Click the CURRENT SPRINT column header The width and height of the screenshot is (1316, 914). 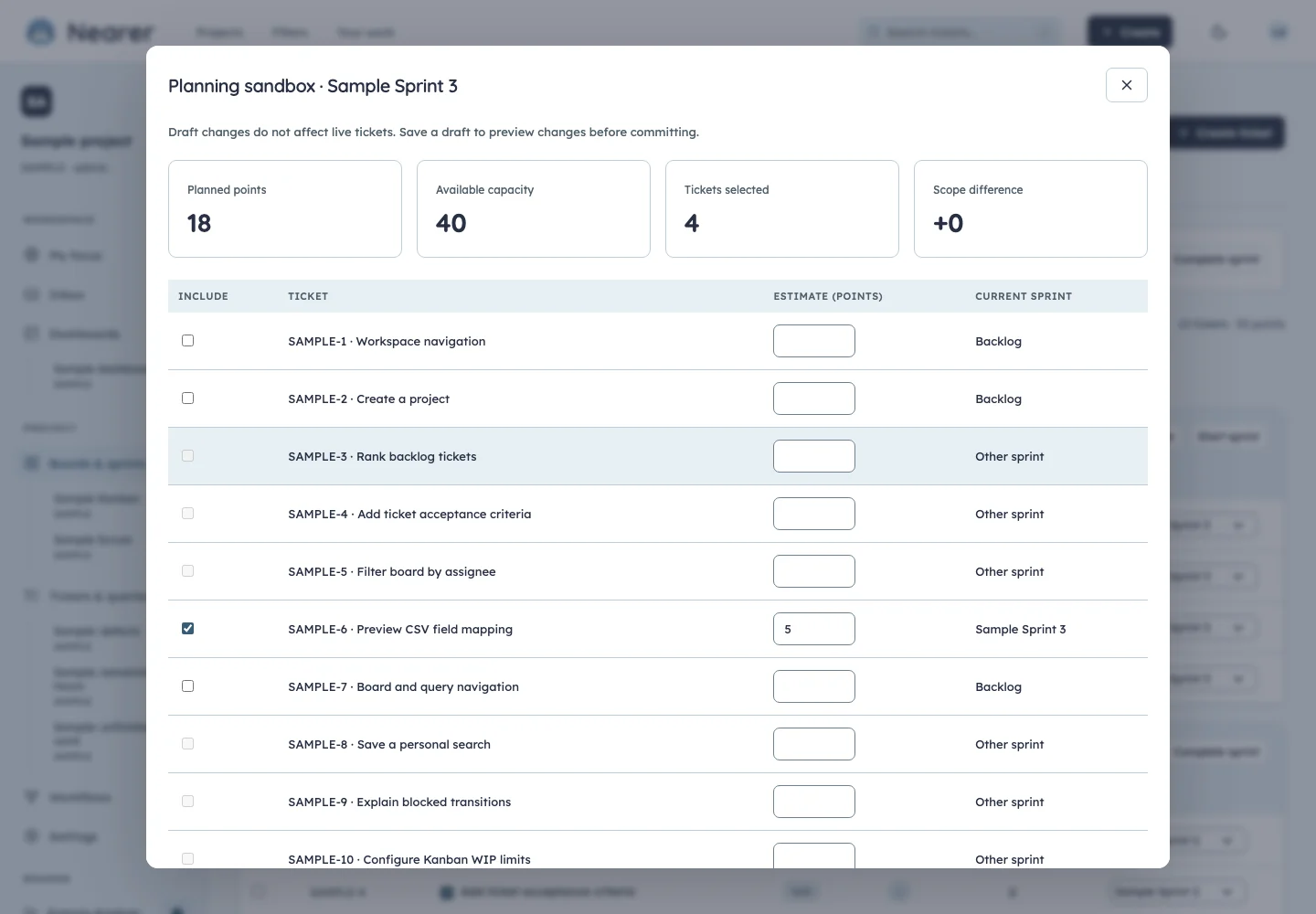click(x=1024, y=296)
